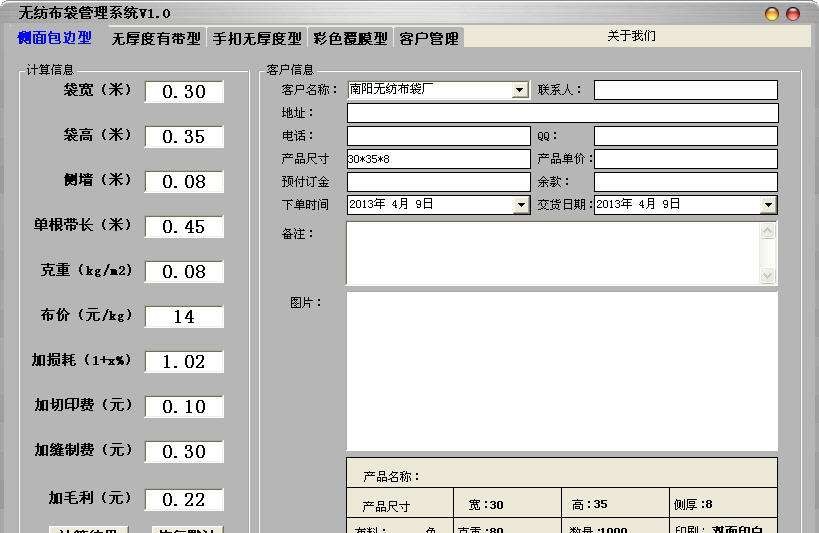819x533 pixels.
Task: Click the 图片 image area
Action: pos(561,371)
